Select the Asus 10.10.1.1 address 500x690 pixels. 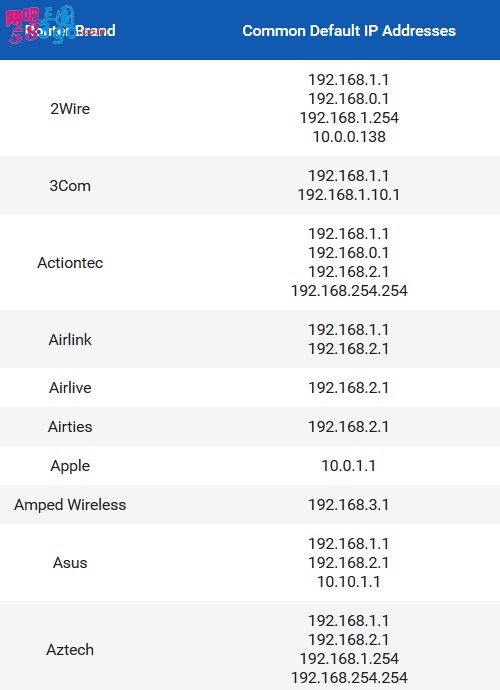click(349, 581)
